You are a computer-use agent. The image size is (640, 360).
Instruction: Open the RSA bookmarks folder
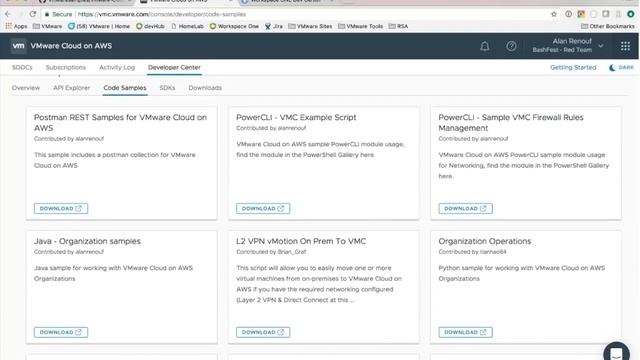(398, 26)
